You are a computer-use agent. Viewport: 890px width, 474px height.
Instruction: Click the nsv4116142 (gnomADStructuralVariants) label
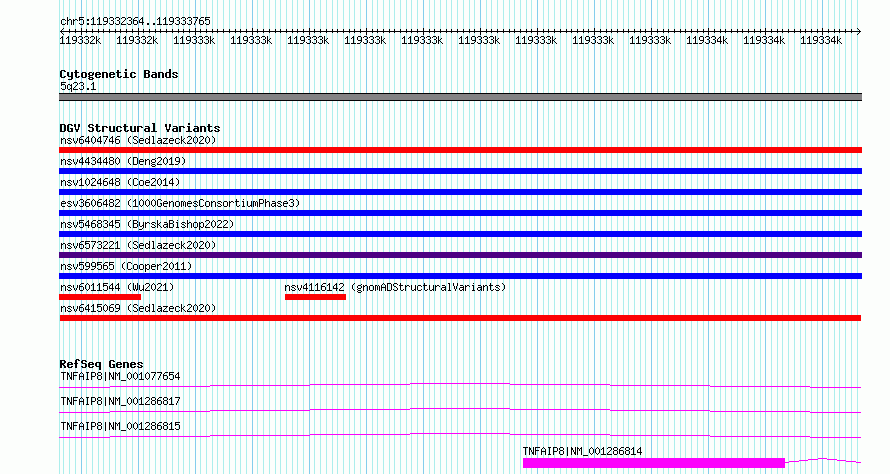[x=395, y=287]
